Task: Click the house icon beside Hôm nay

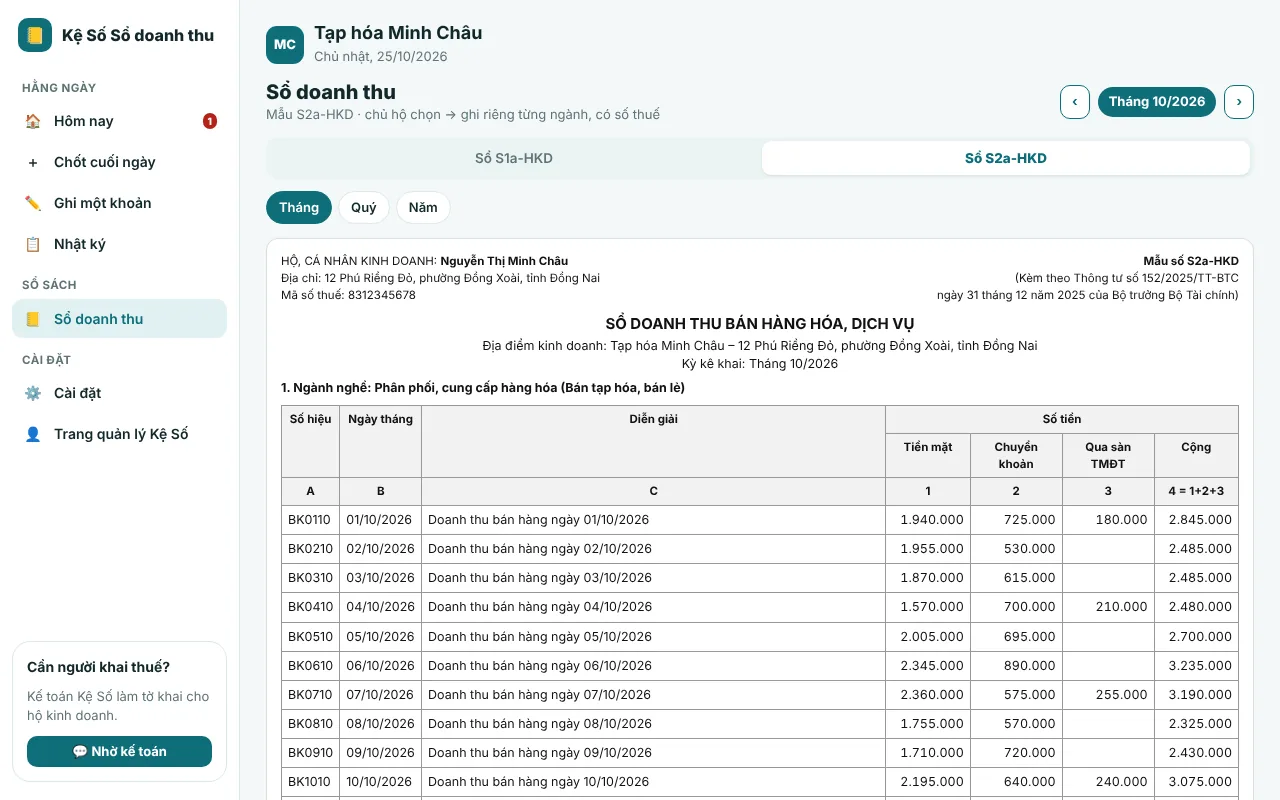Action: pyautogui.click(x=33, y=121)
